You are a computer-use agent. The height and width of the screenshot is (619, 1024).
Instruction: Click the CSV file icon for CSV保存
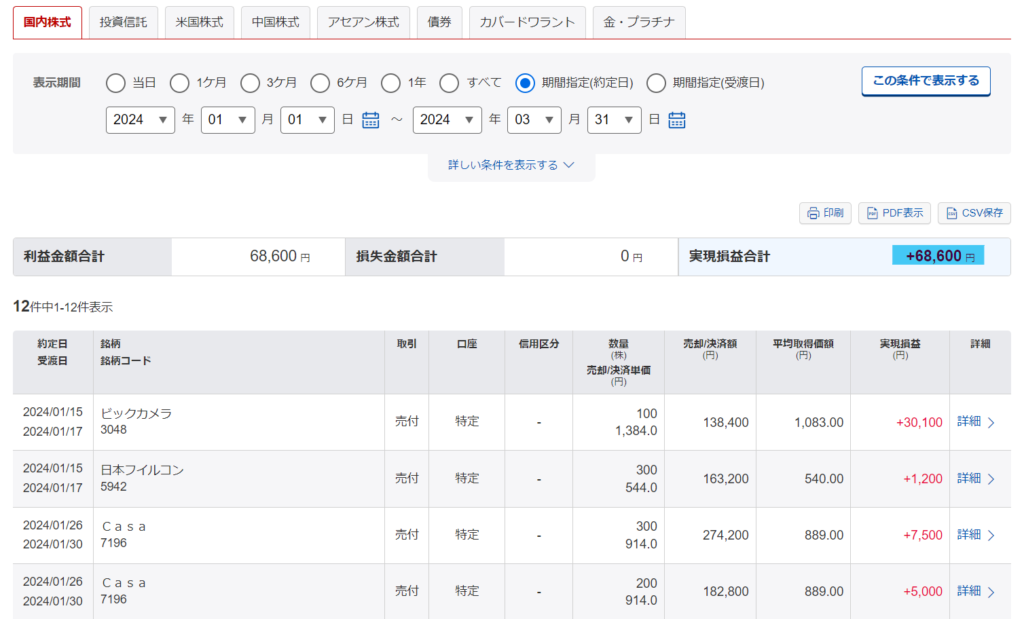[952, 214]
